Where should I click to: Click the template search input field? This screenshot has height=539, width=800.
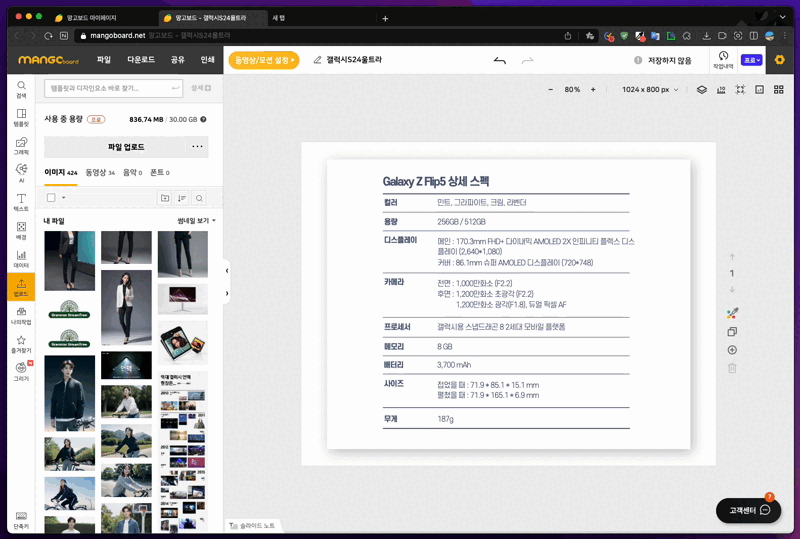[113, 88]
